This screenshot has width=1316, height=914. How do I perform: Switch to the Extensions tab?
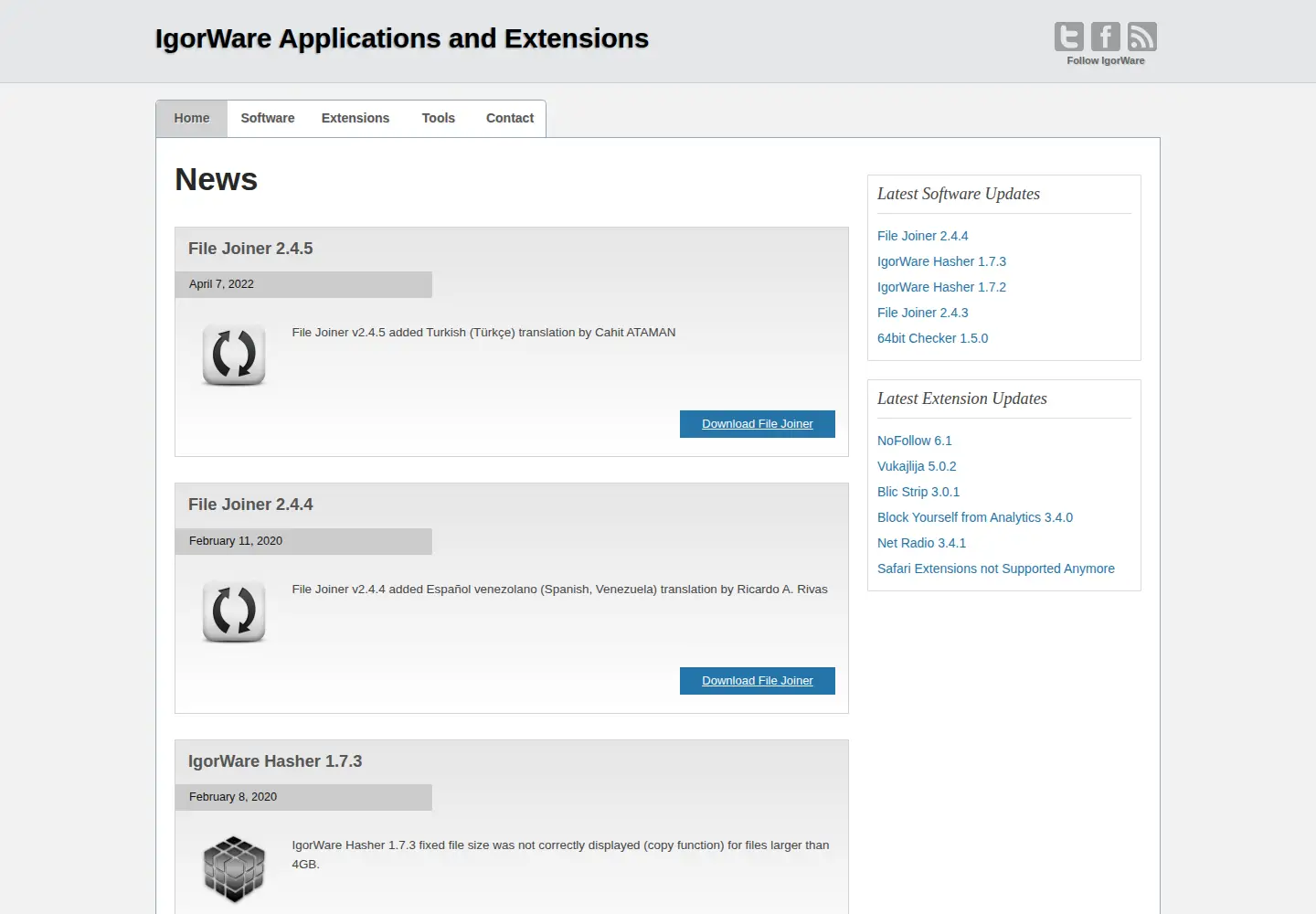point(356,119)
